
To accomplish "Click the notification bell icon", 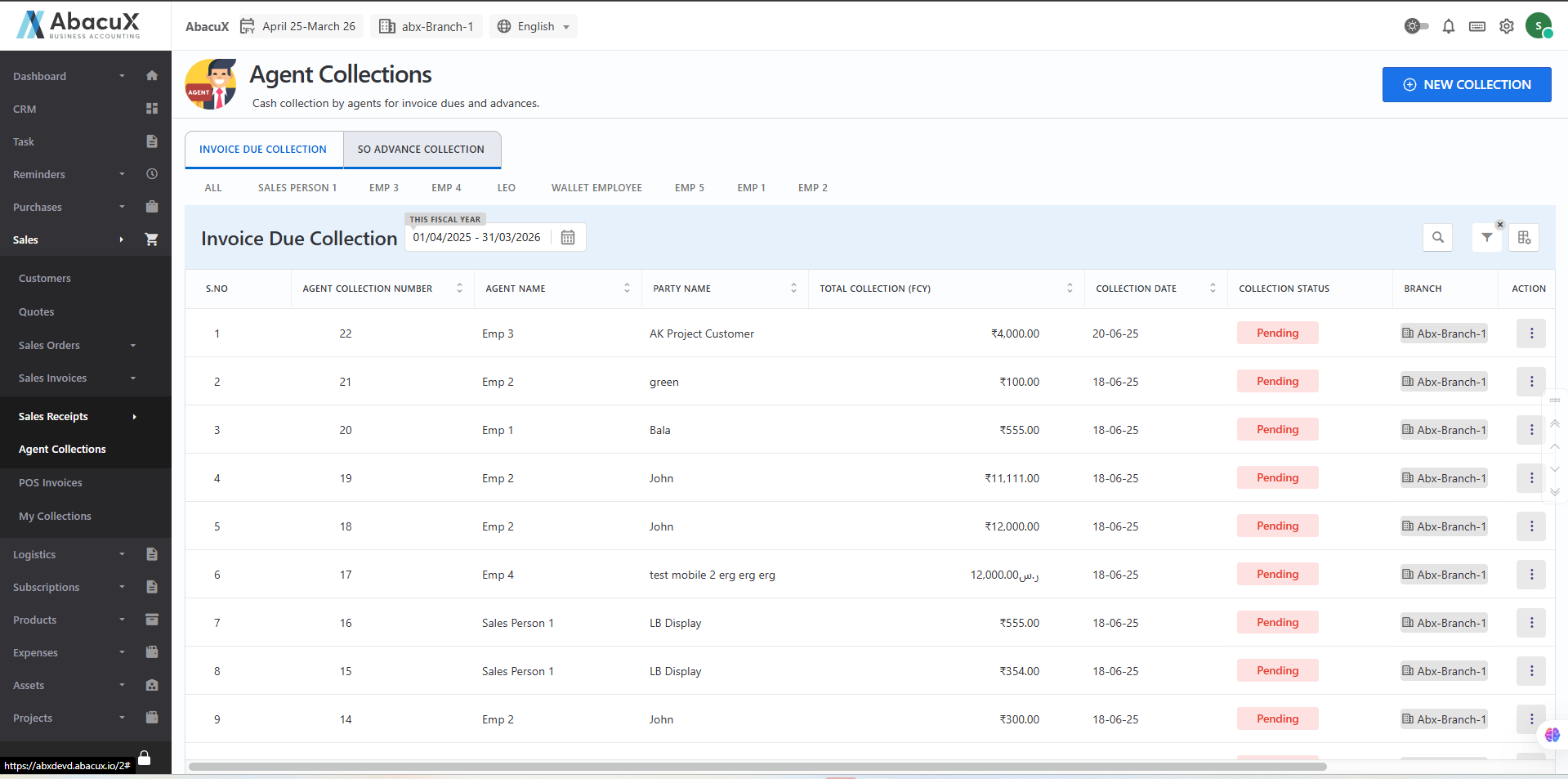I will [1448, 26].
